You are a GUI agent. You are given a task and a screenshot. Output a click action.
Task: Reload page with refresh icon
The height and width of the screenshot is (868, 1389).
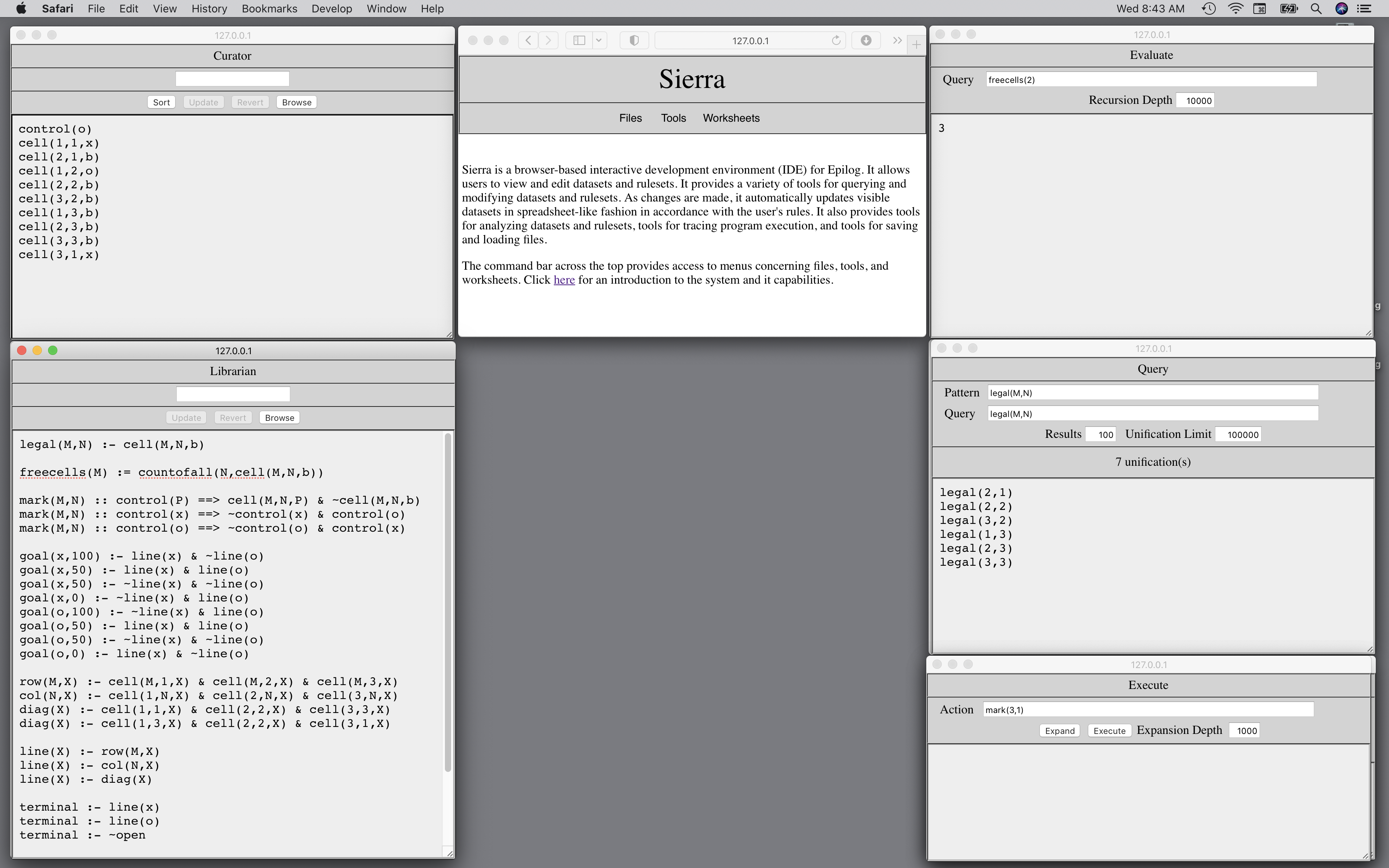836,41
